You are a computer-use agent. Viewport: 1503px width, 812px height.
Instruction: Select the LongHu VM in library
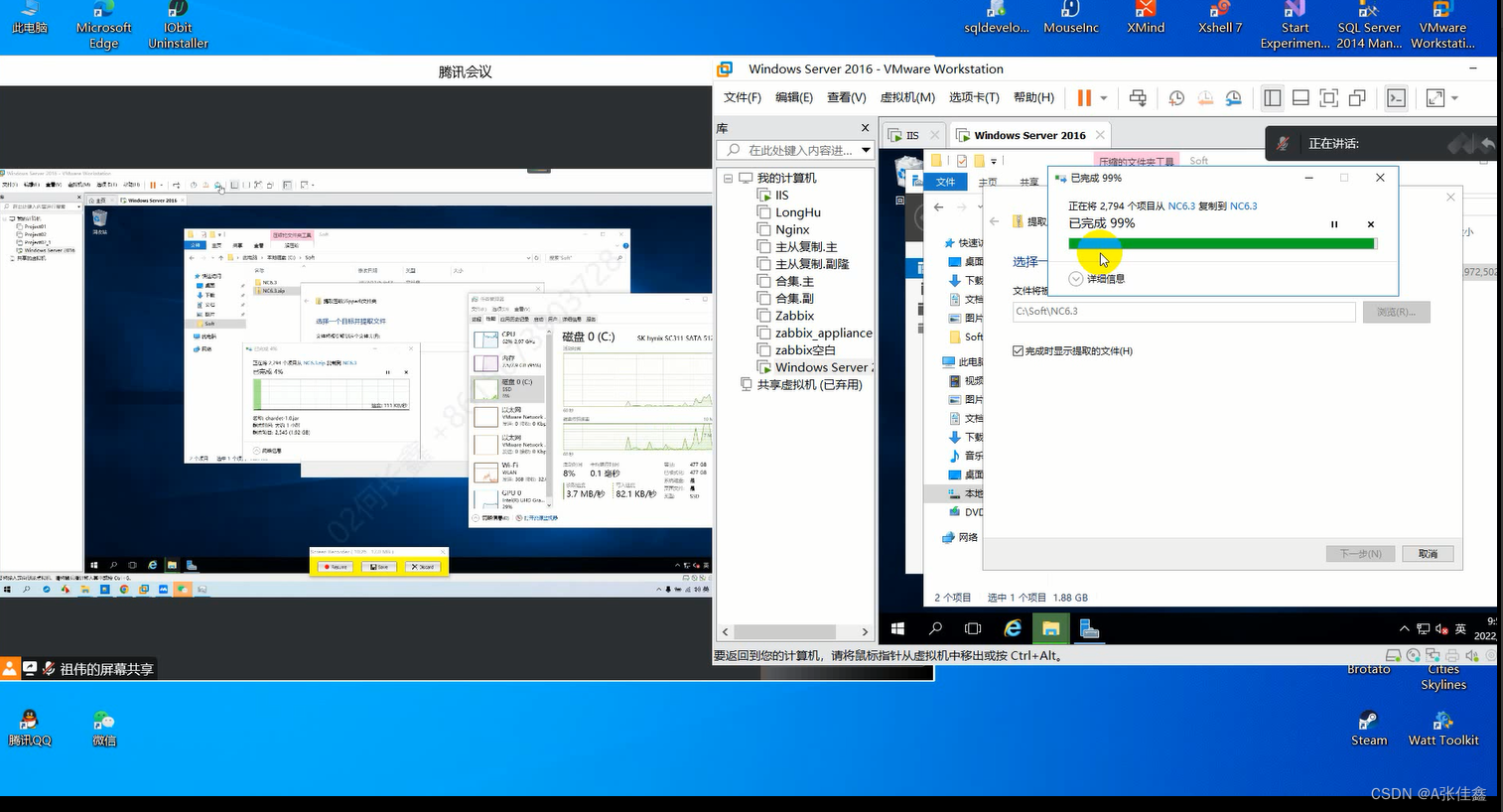797,212
